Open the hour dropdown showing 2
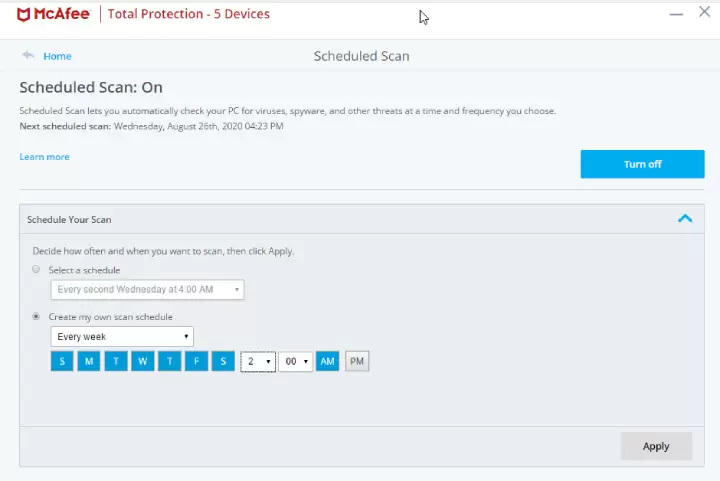 (258, 362)
